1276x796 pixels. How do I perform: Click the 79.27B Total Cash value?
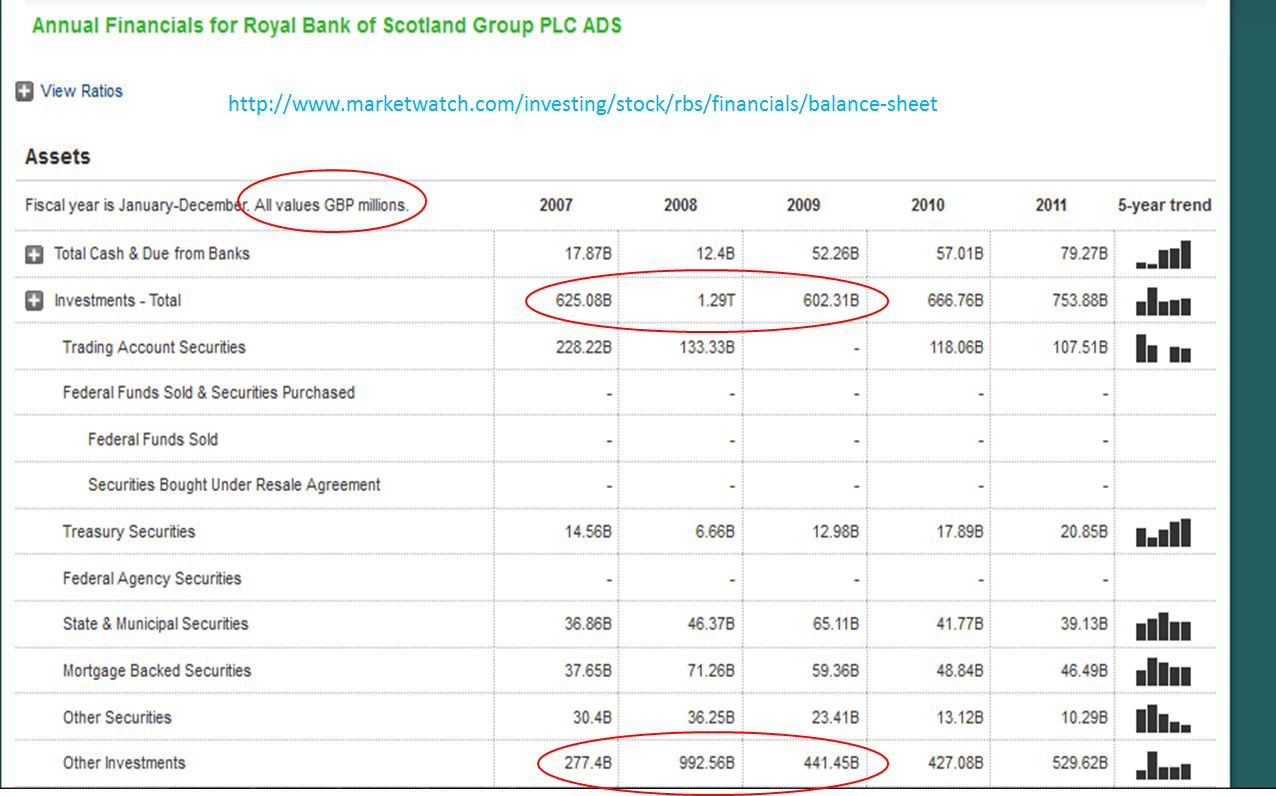(x=1082, y=254)
